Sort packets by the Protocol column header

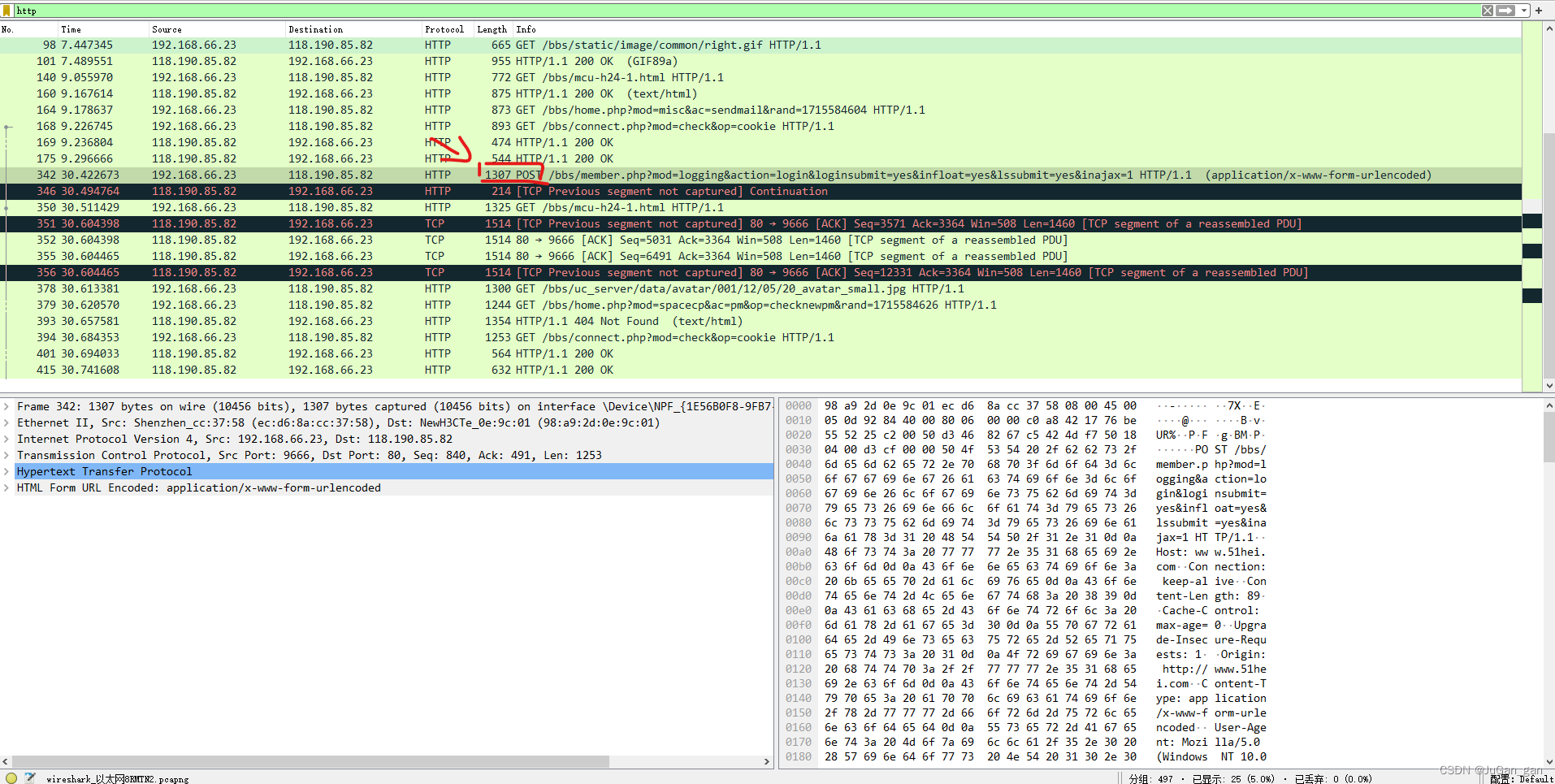pyautogui.click(x=444, y=29)
